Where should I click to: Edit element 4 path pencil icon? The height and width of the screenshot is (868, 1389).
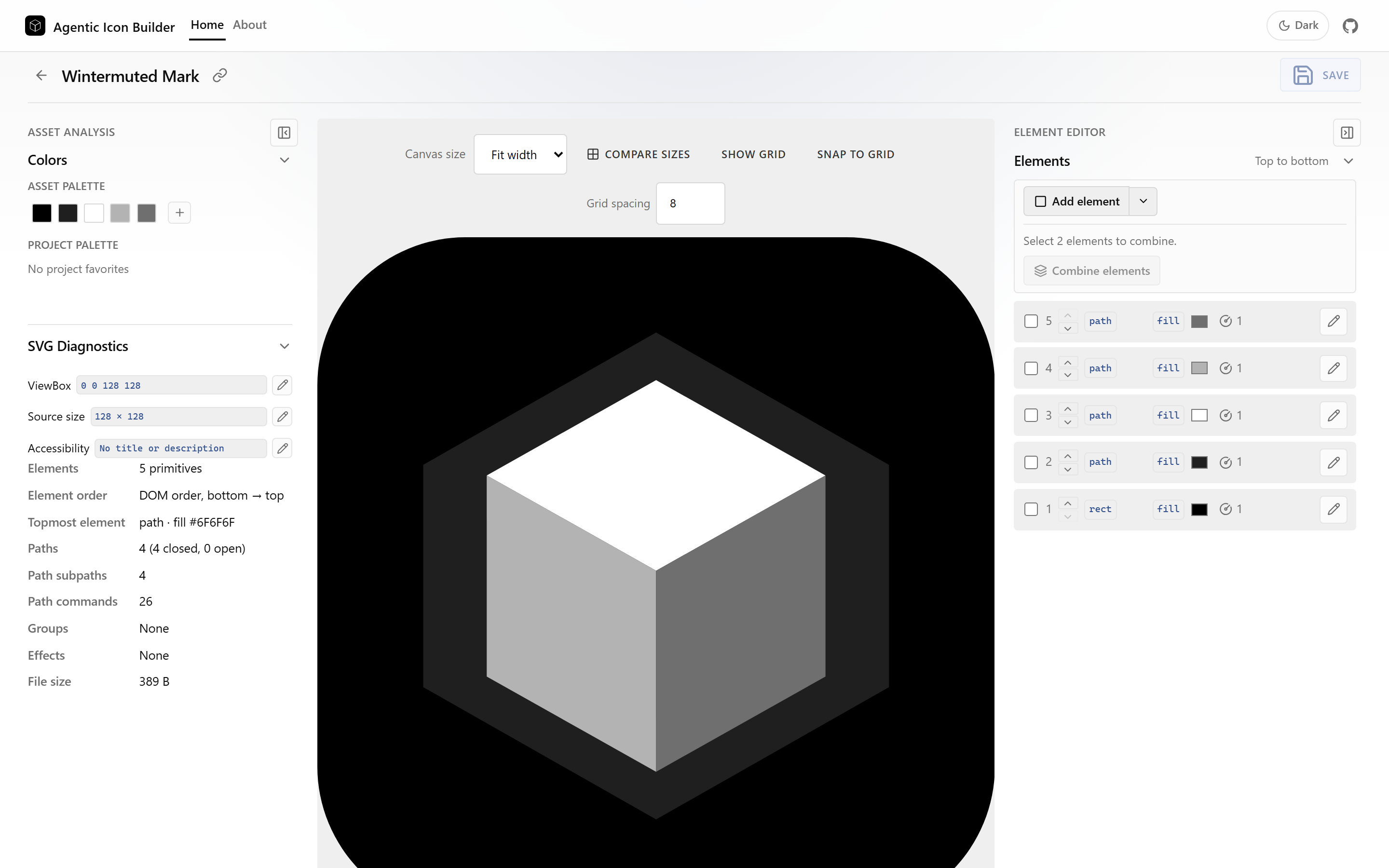point(1334,368)
